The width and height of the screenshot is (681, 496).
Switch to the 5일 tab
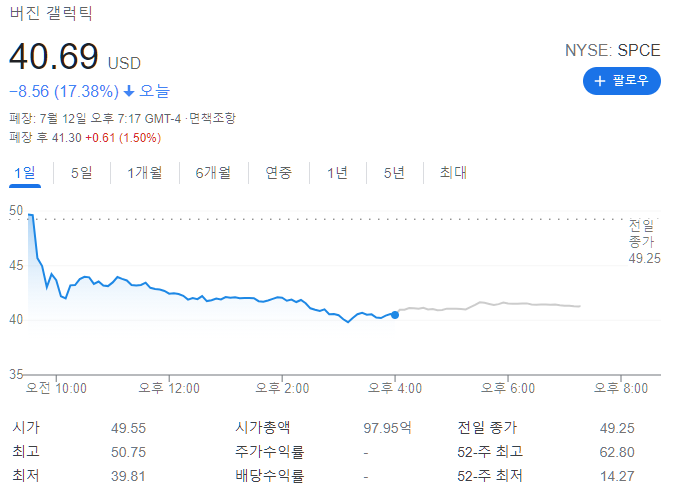[82, 173]
